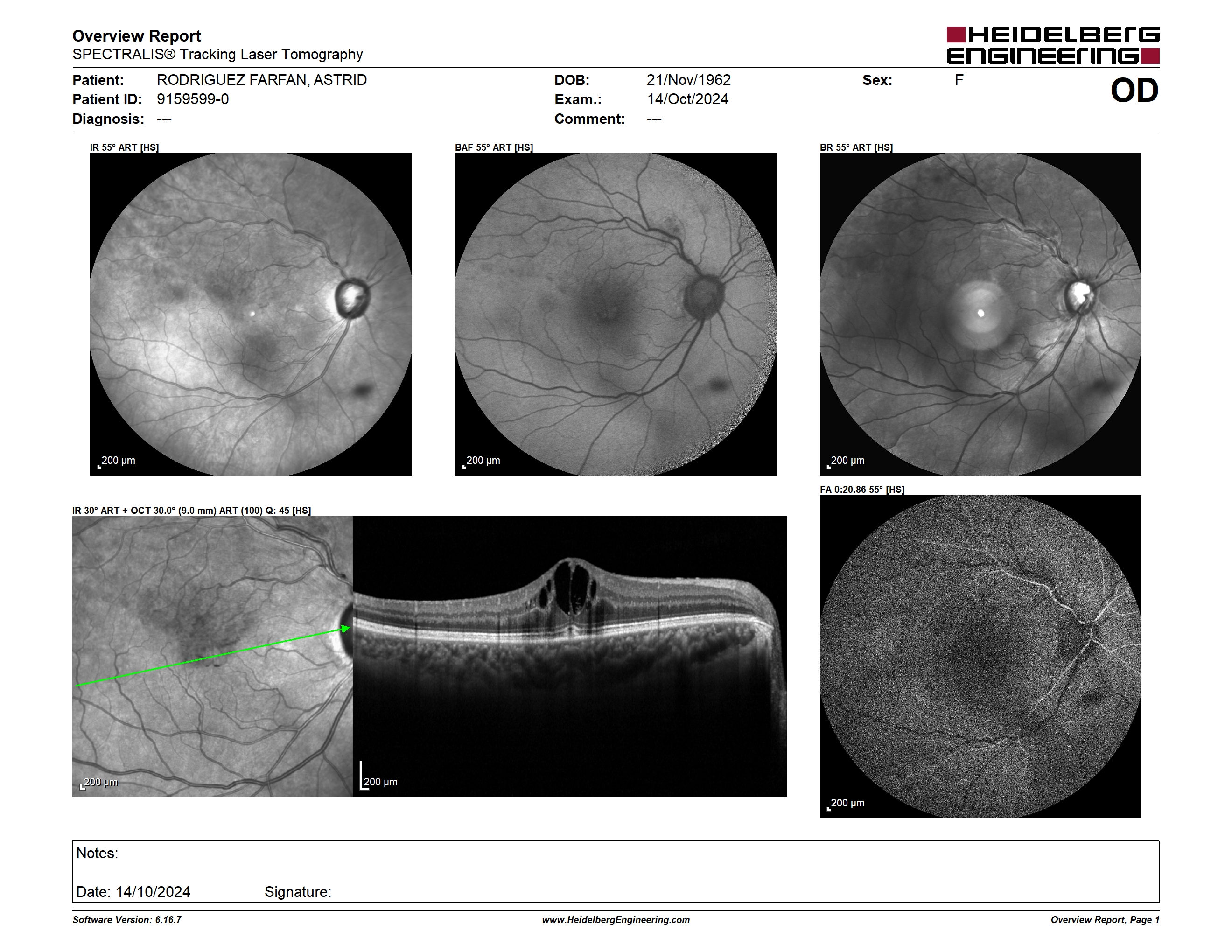This screenshot has width=1232, height=952.
Task: Click the OD eye indicator
Action: tap(1134, 91)
